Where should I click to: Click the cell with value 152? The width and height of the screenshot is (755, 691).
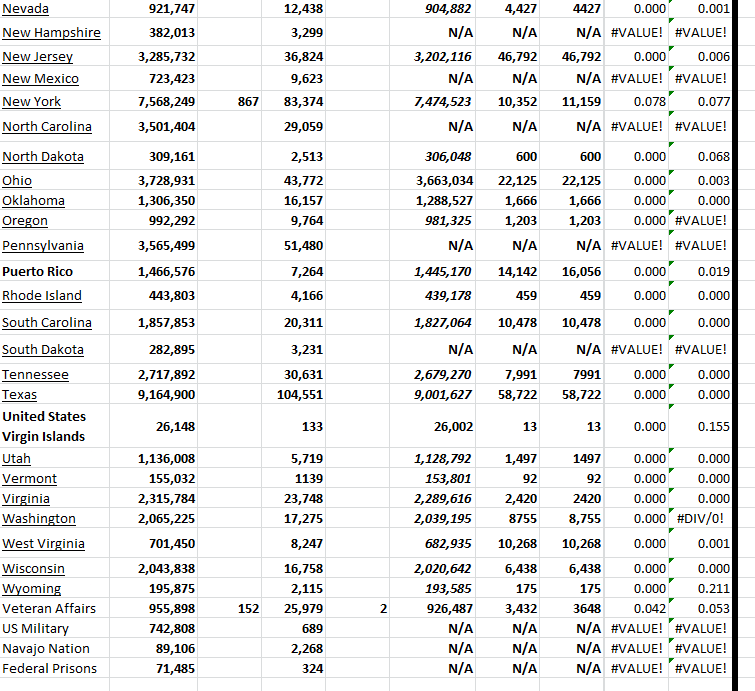coord(249,608)
